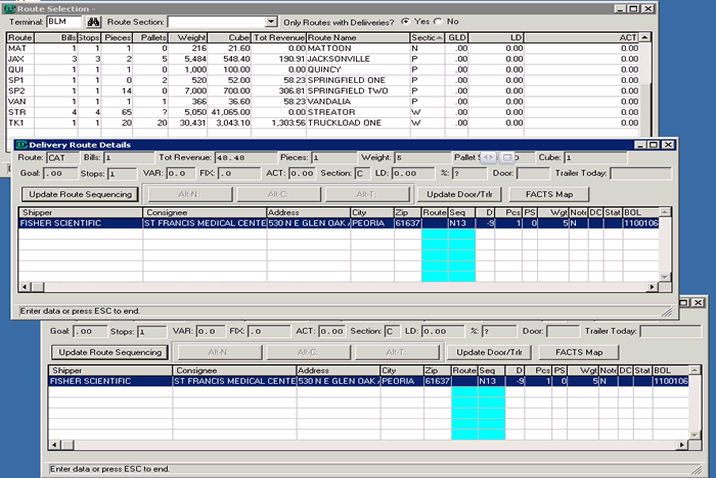Click right scroll arrow in rear details grid

(682, 445)
